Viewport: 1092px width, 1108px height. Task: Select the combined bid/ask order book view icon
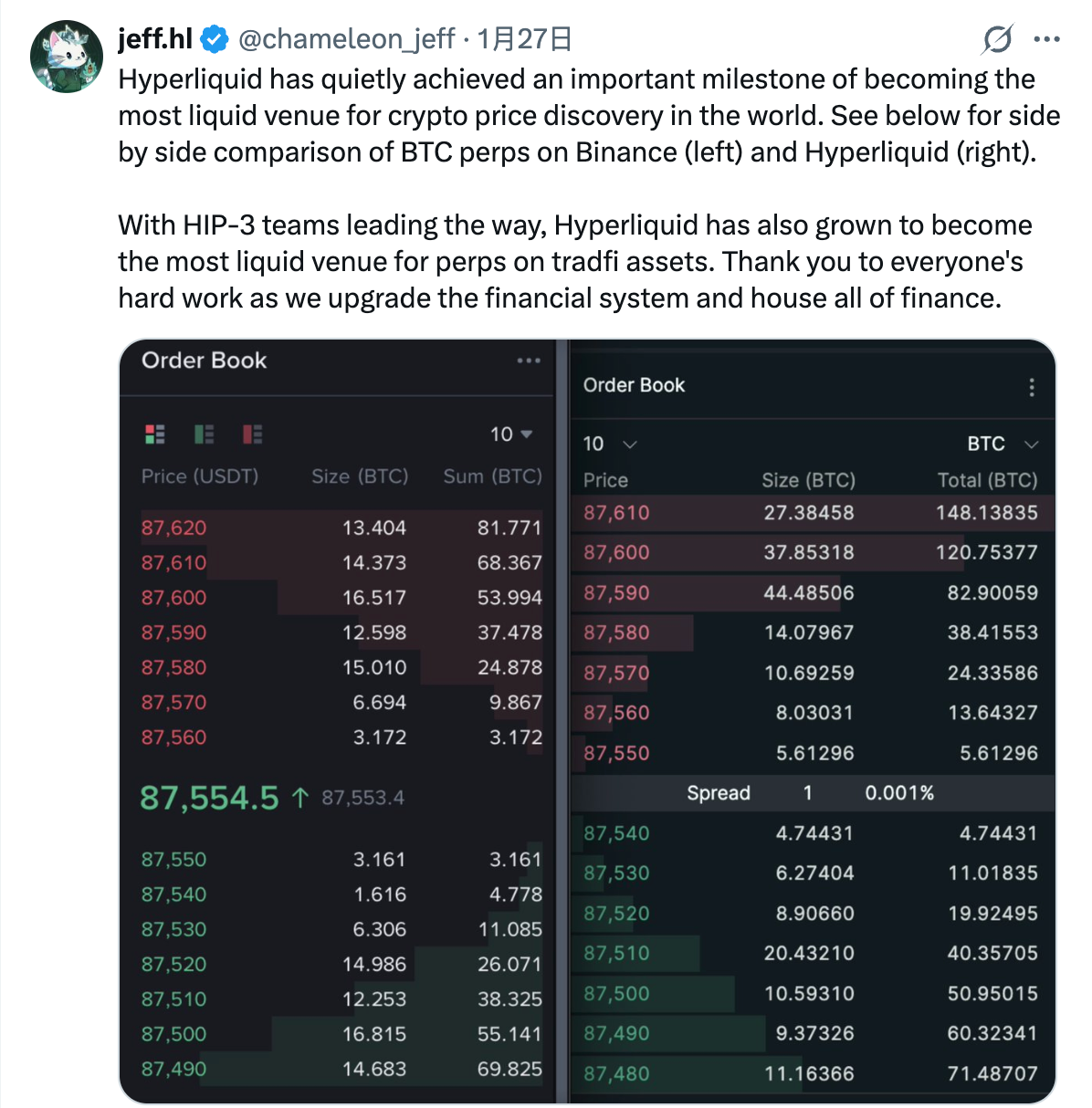pyautogui.click(x=154, y=434)
